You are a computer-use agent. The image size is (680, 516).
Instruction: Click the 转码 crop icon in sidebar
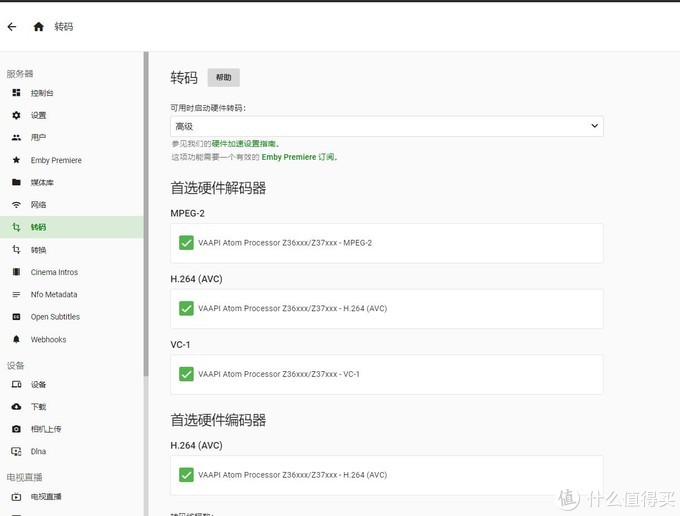(16, 227)
